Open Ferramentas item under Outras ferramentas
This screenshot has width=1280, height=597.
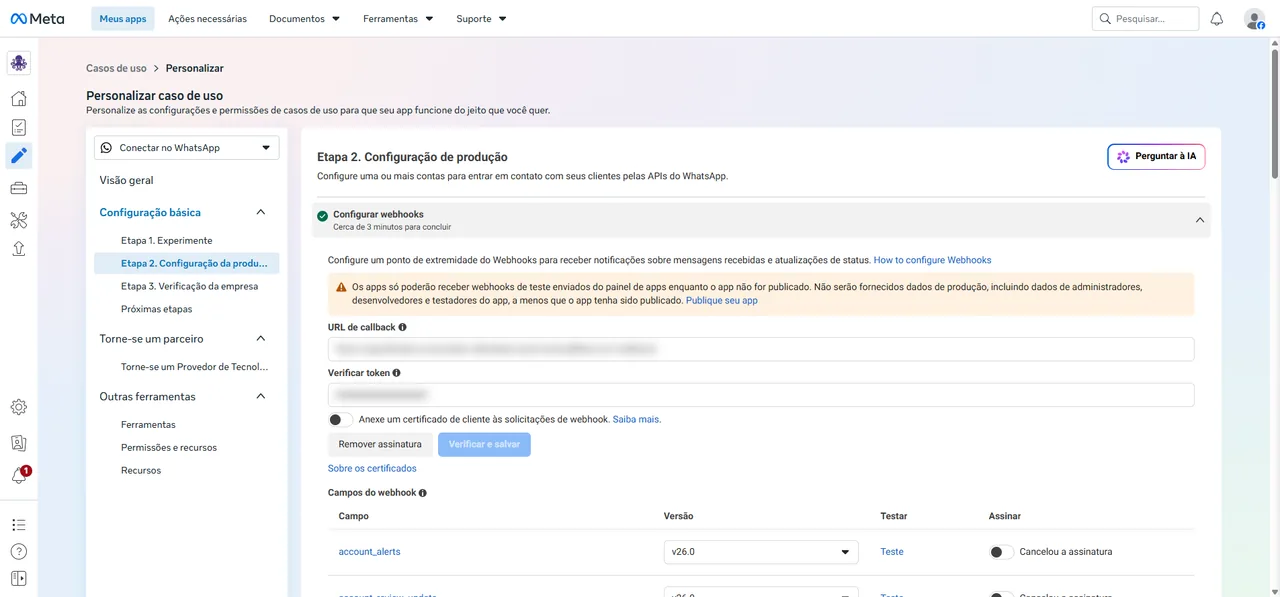148,425
